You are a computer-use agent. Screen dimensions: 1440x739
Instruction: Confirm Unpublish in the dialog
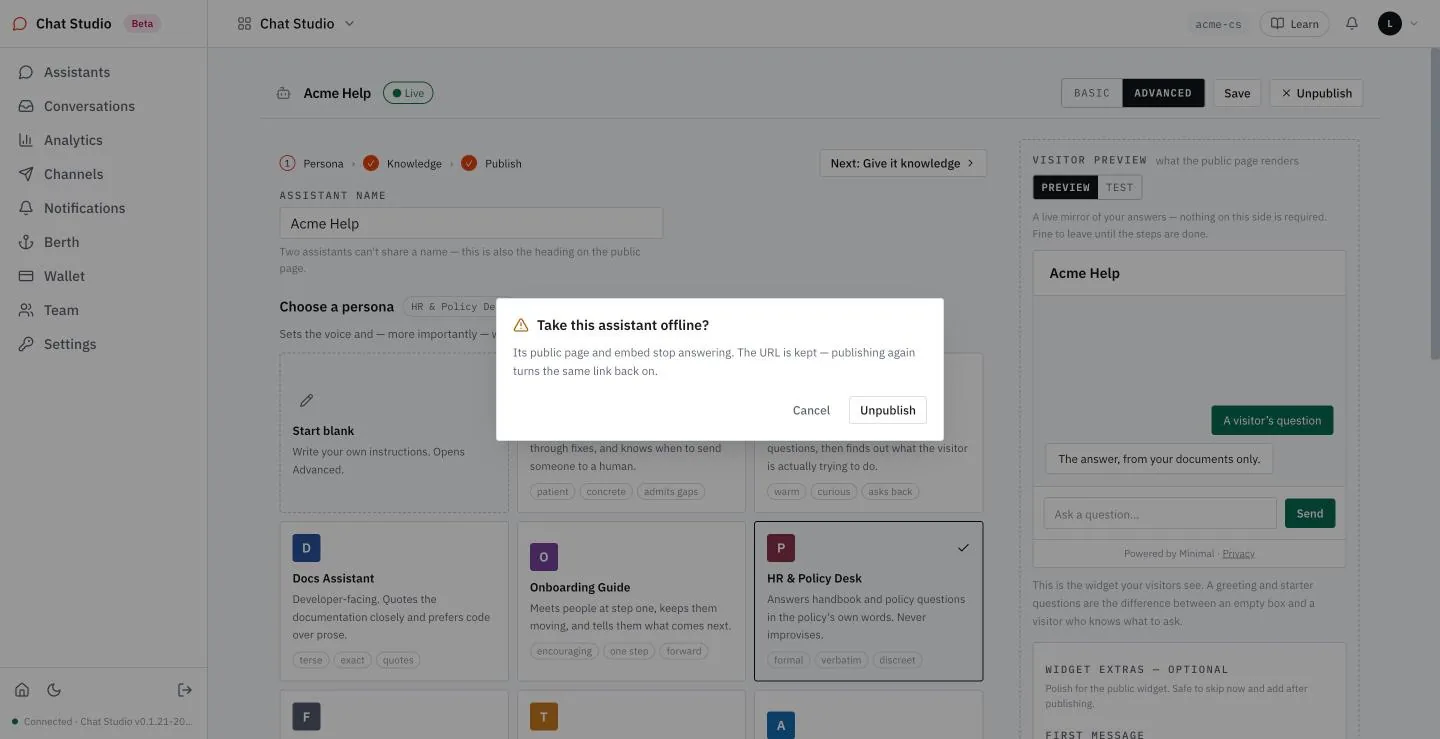tap(888, 410)
